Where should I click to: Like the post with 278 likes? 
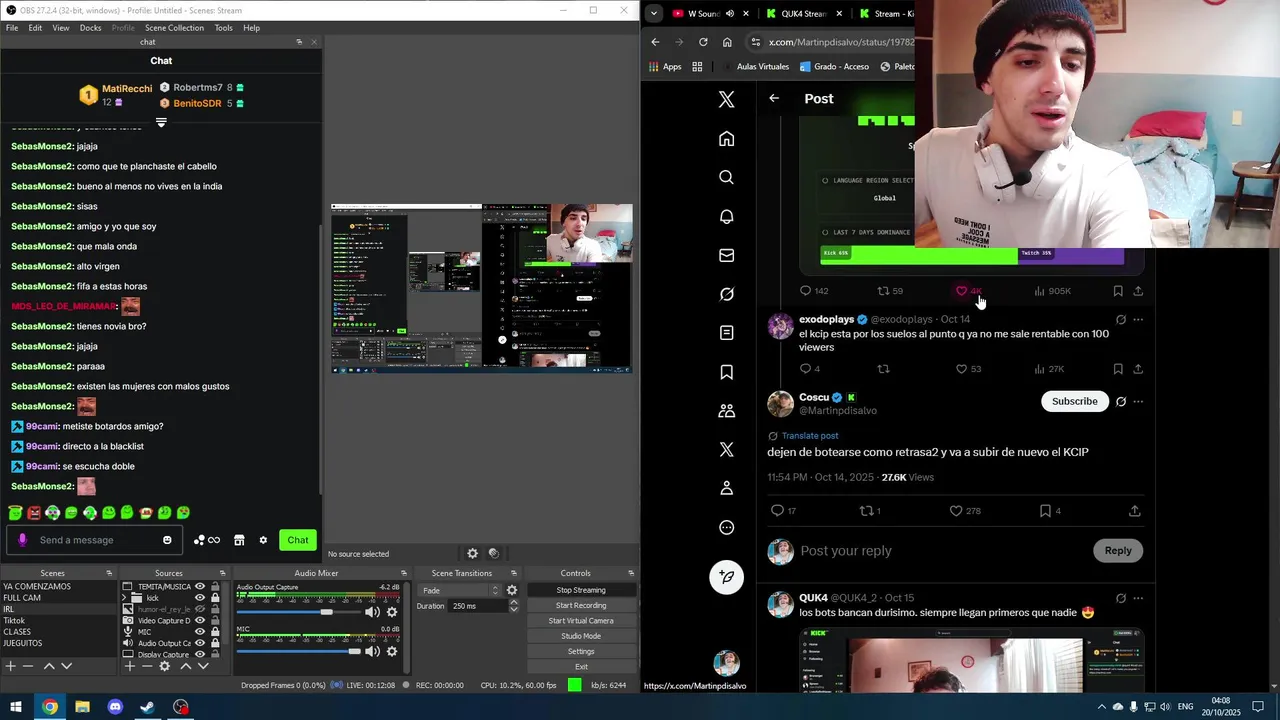pos(956,511)
